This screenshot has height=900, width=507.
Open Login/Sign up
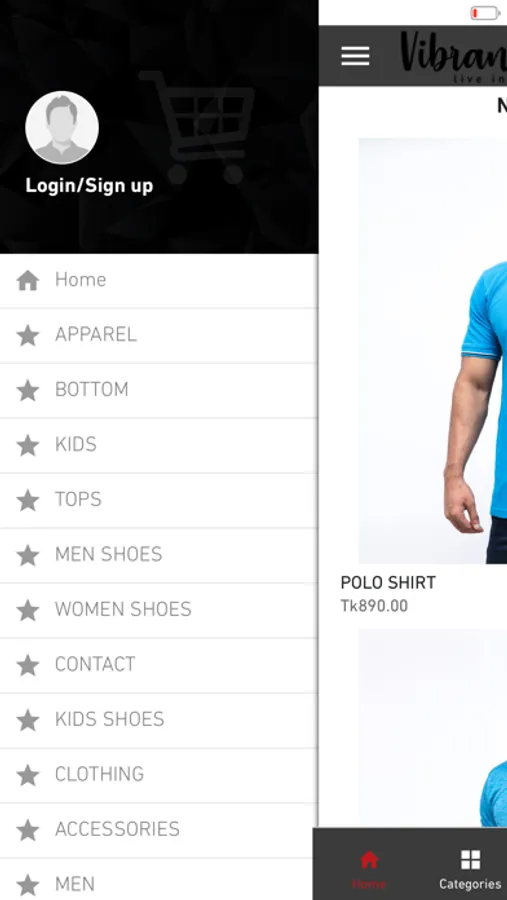point(89,185)
